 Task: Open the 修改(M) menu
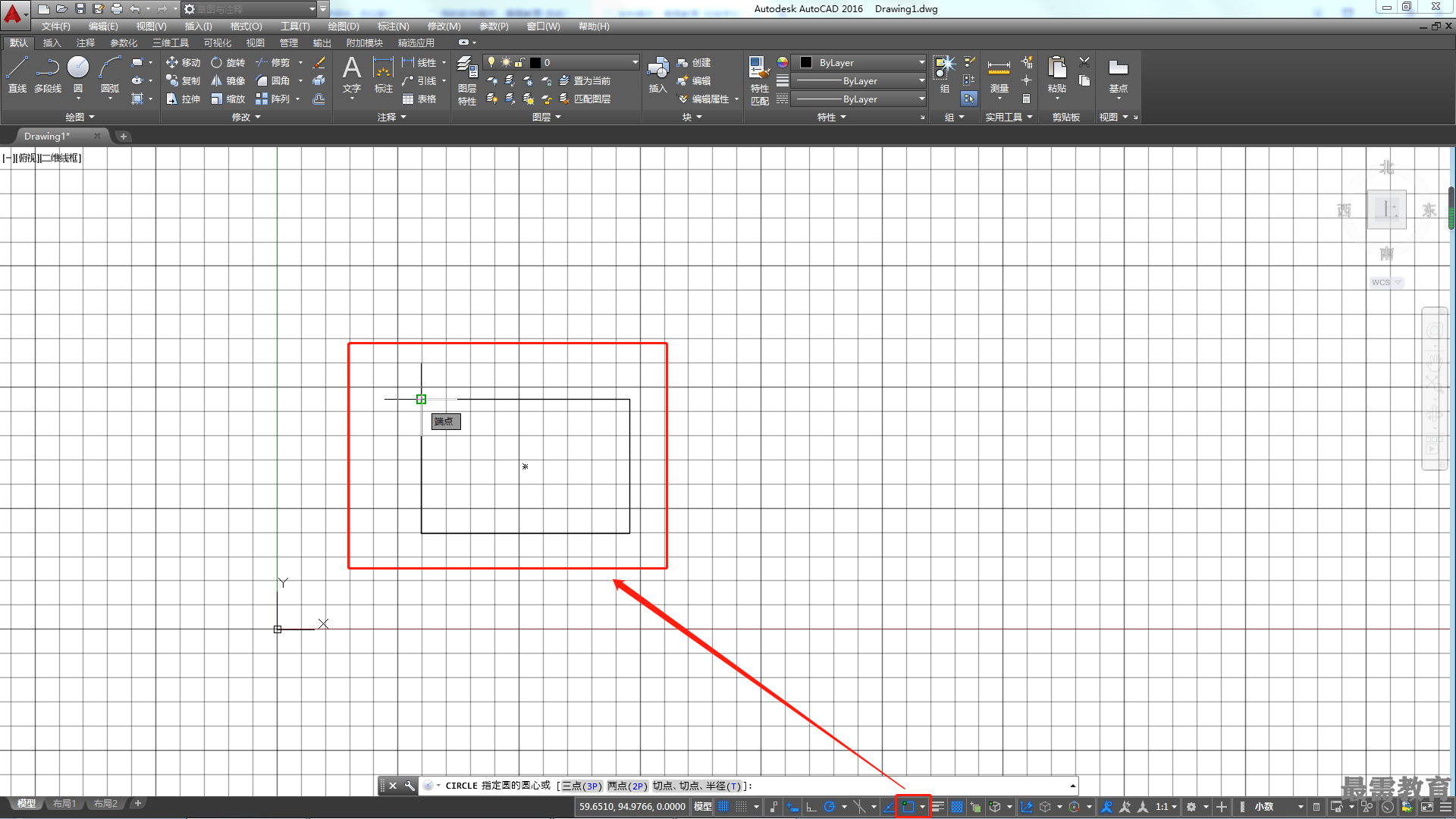444,27
